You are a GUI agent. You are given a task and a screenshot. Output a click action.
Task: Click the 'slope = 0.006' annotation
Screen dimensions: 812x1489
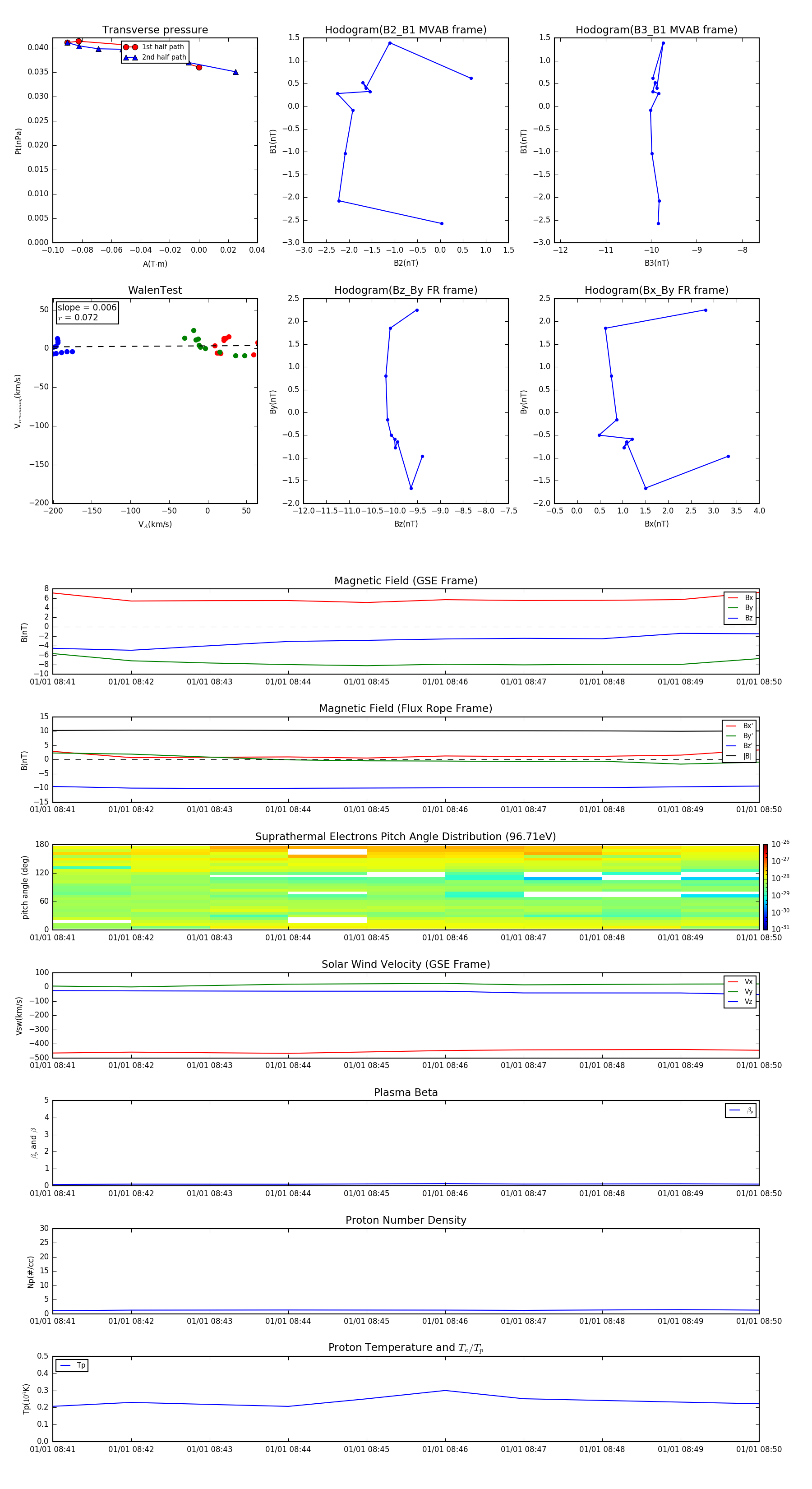coord(87,308)
